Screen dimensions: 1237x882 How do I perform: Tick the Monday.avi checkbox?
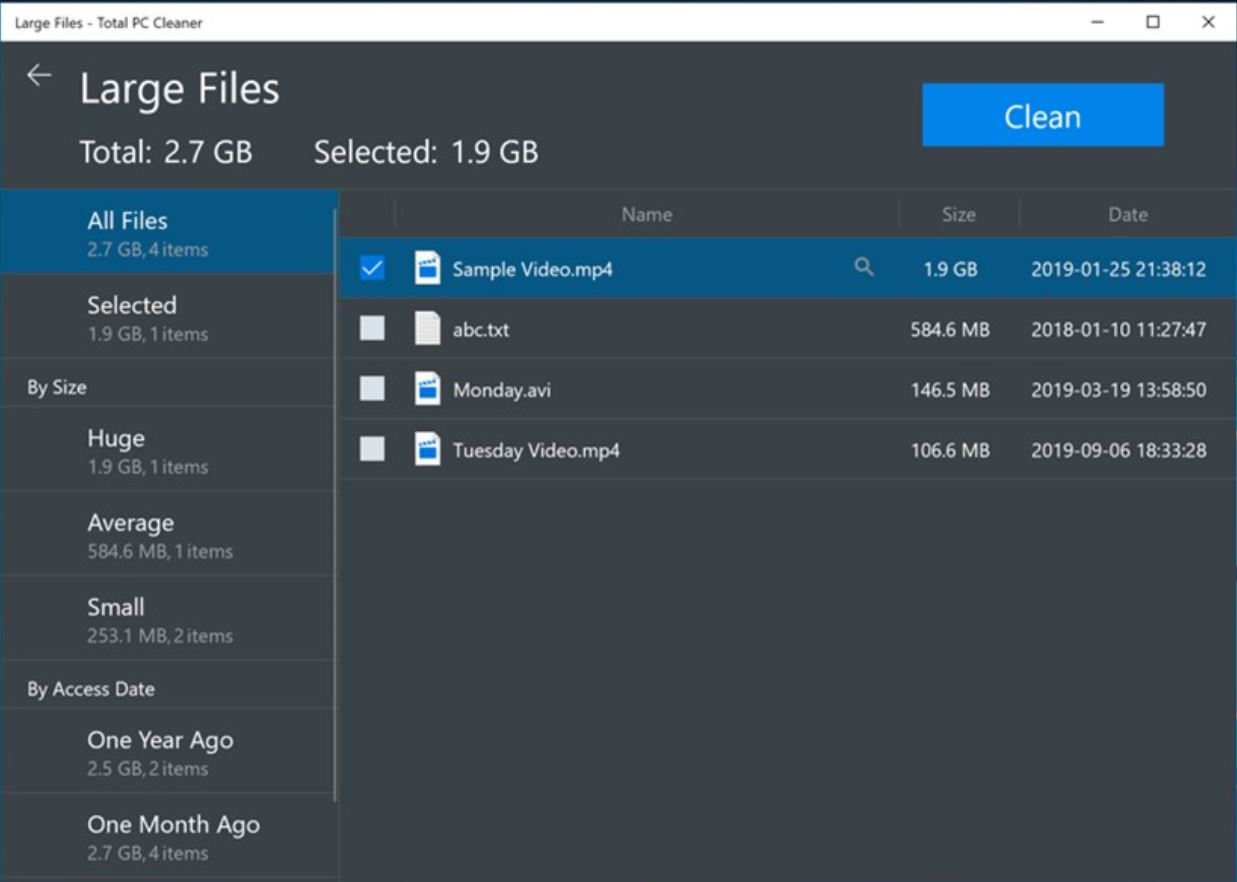click(x=372, y=389)
